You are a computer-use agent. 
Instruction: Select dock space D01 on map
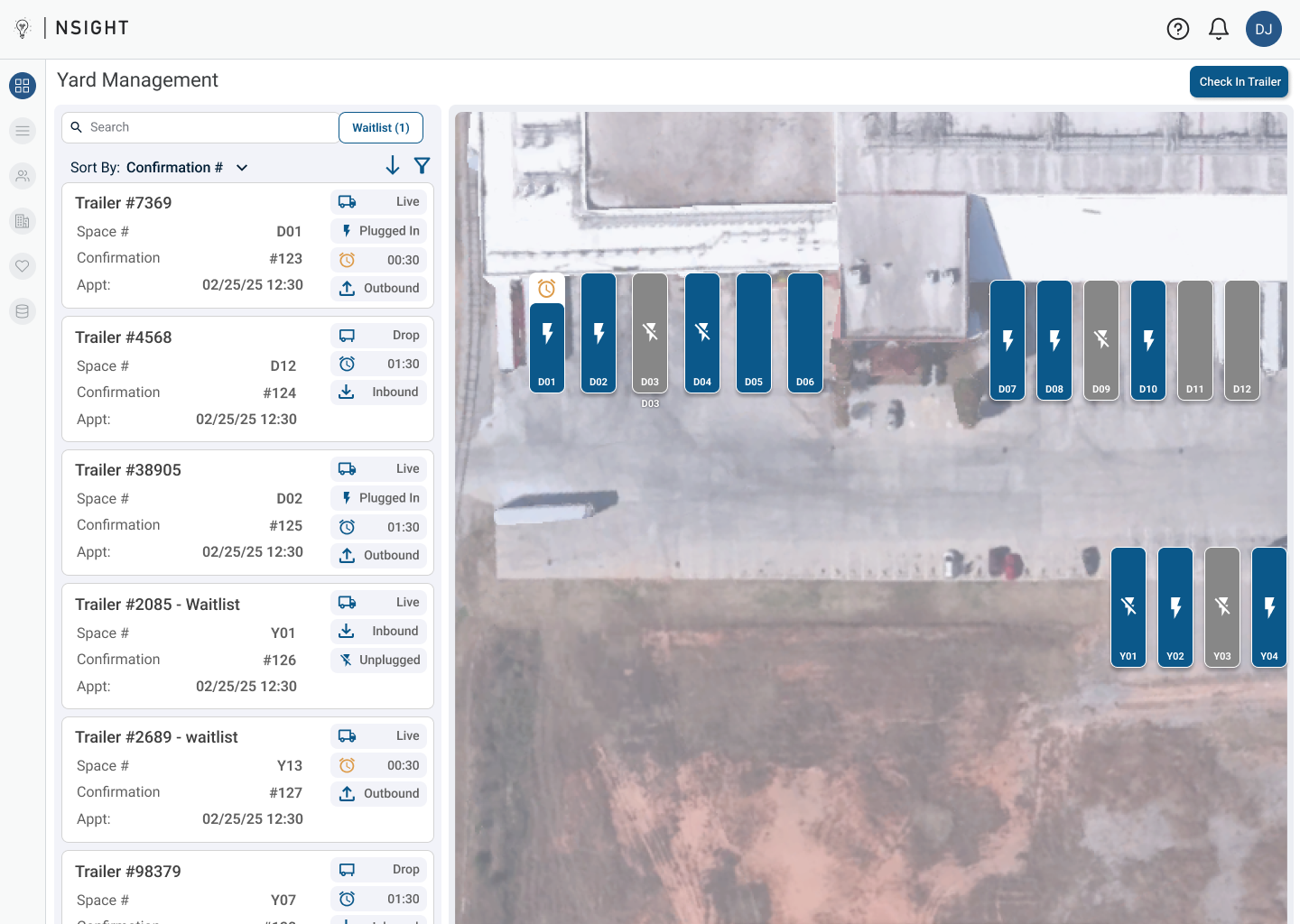pos(547,347)
